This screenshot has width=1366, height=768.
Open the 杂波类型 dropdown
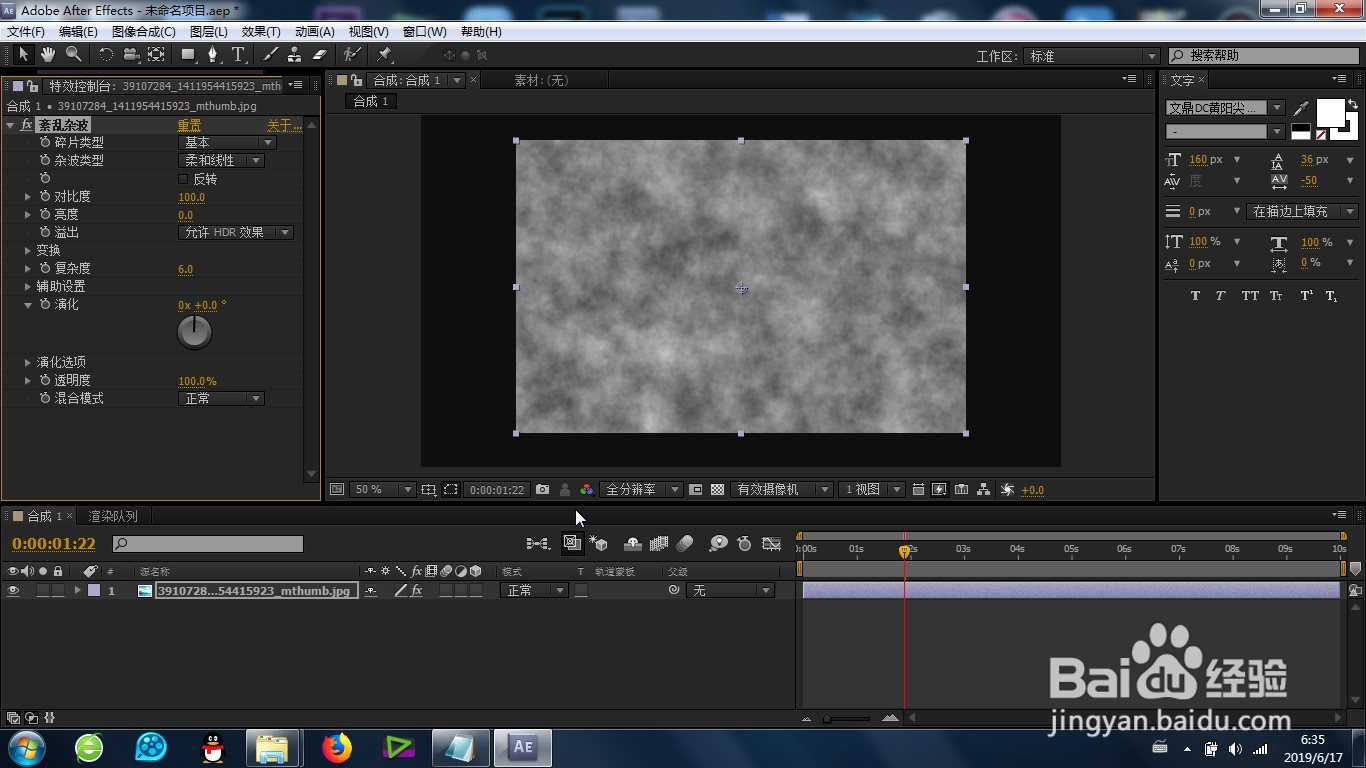(x=221, y=161)
